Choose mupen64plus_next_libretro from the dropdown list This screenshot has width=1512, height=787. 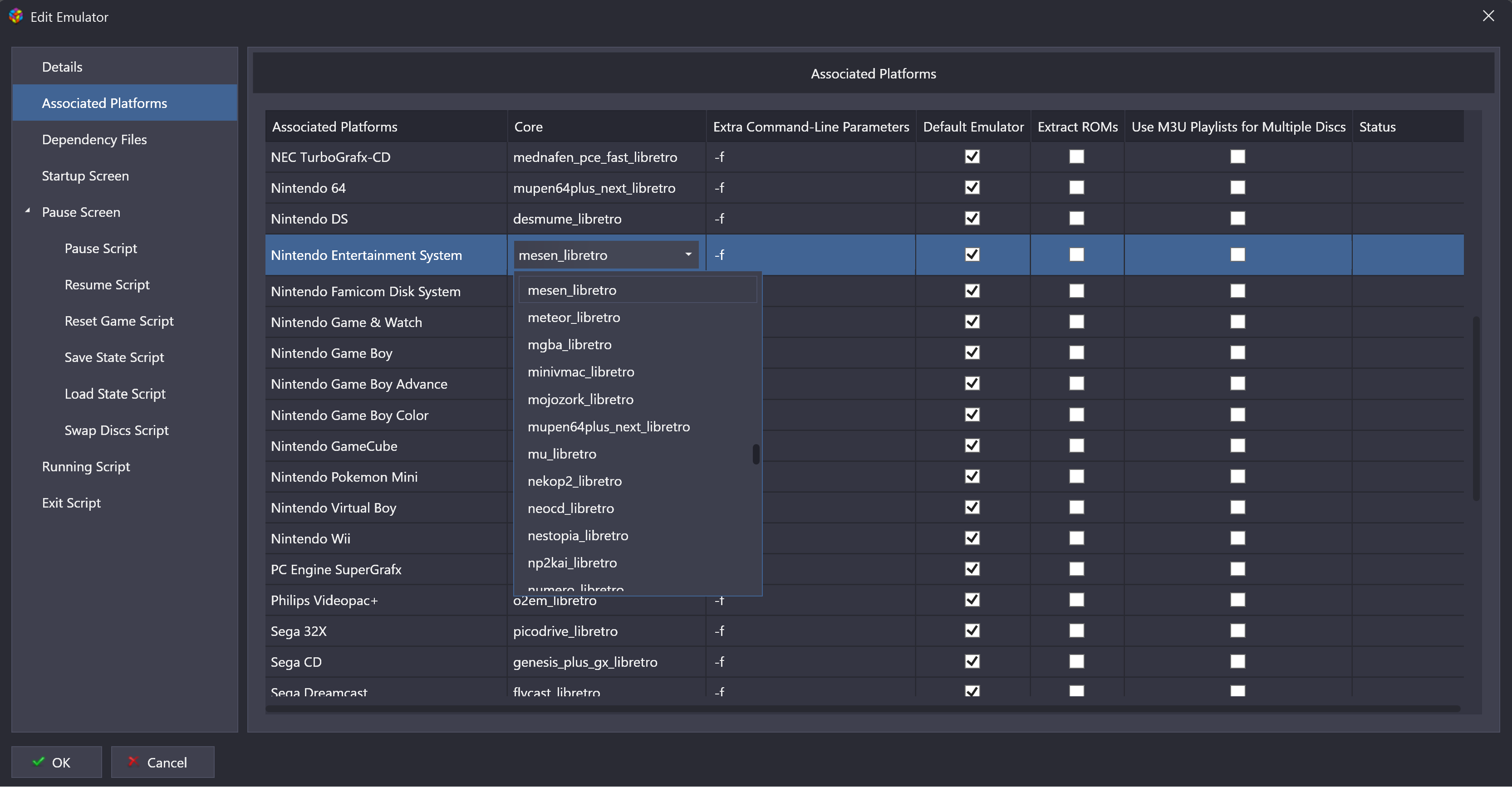coord(638,427)
